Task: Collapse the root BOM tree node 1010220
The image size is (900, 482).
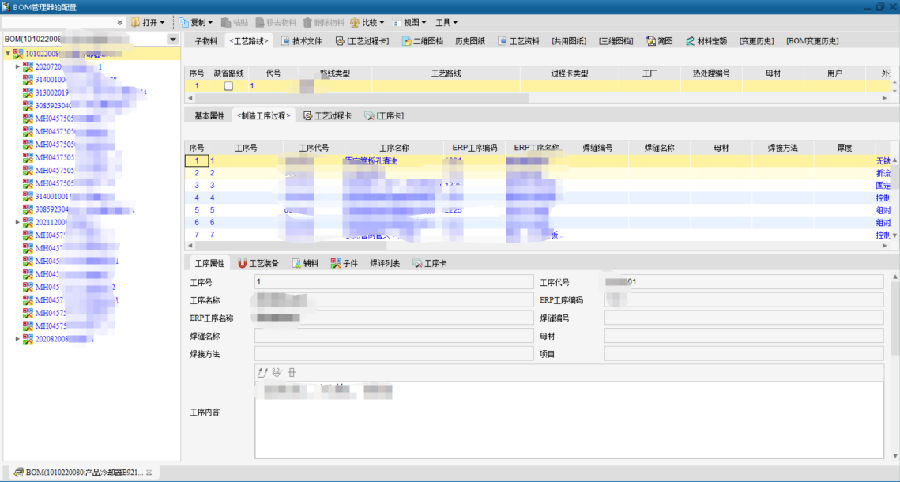Action: (7, 53)
